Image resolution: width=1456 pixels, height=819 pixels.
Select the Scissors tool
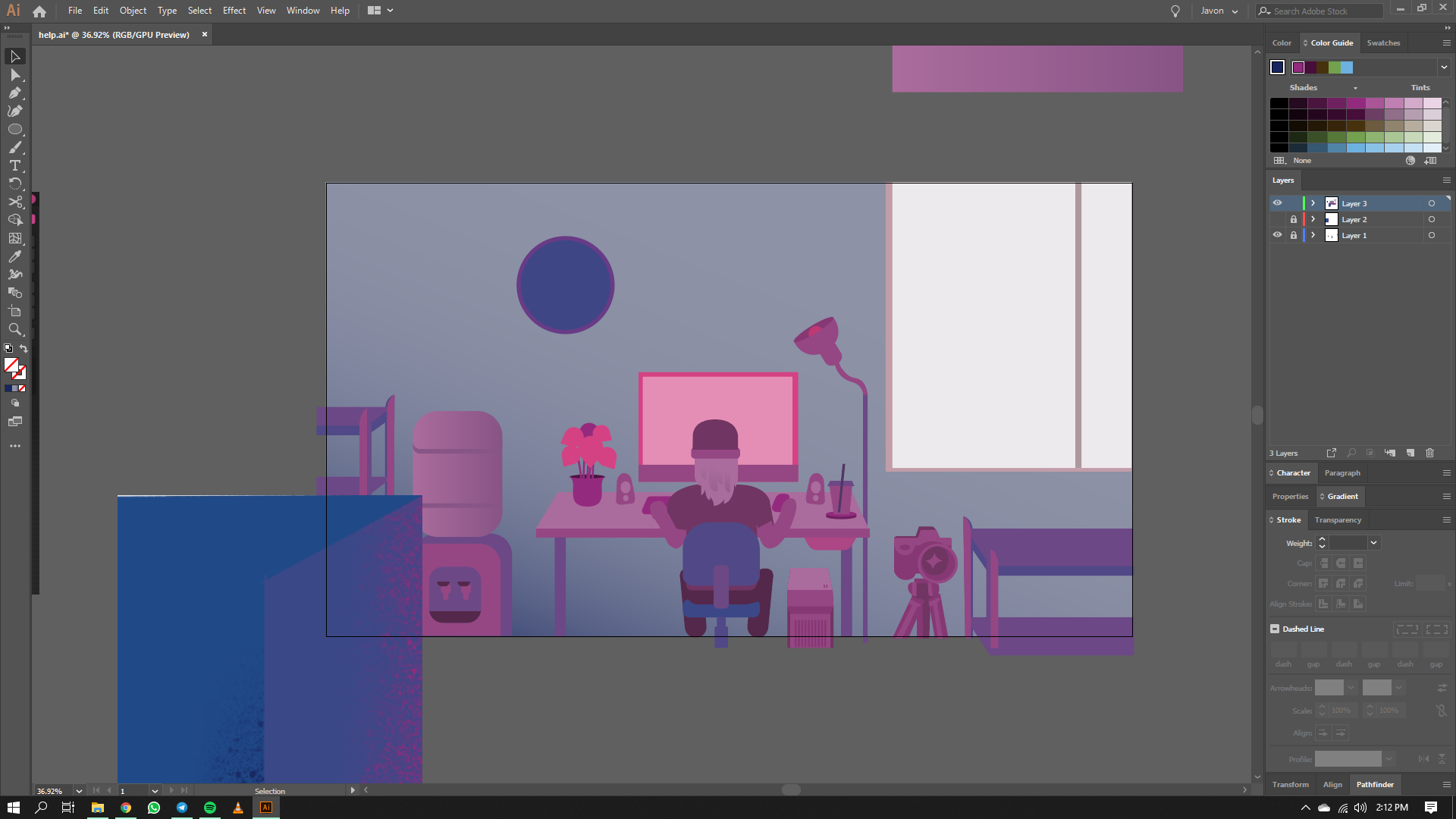point(15,202)
